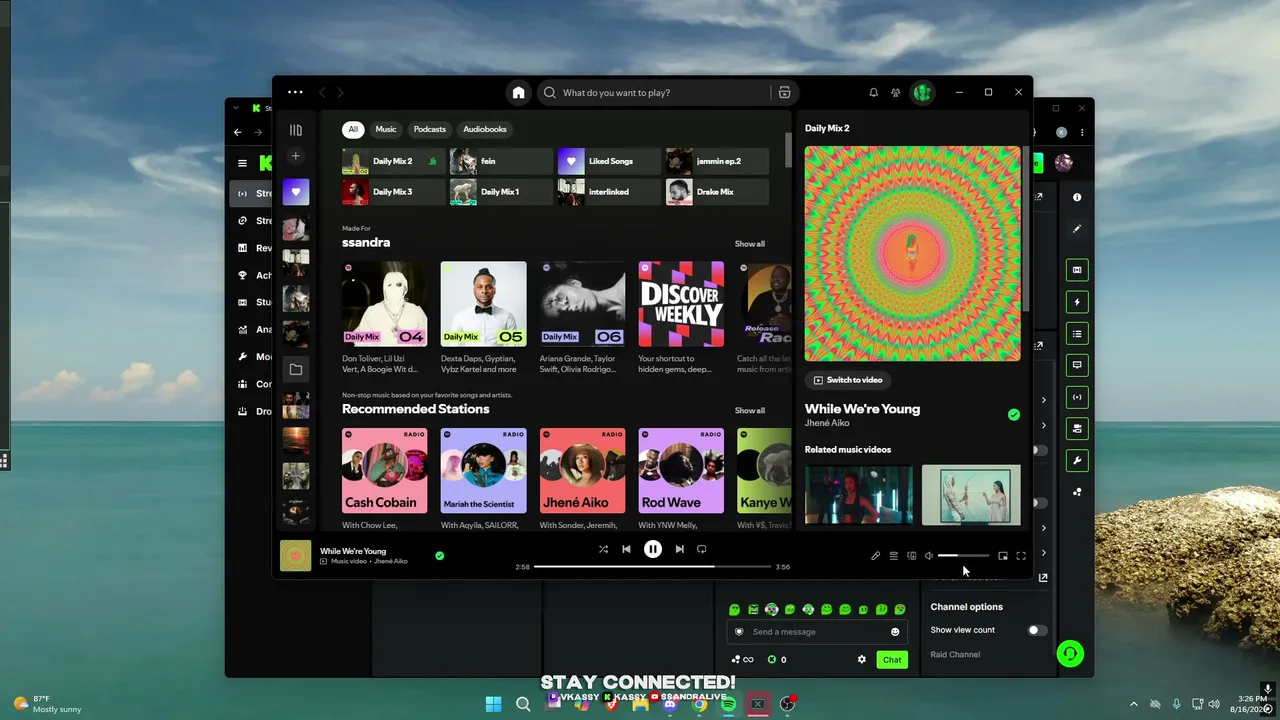Select the Audiobooks filter chip
This screenshot has height=720, width=1280.
point(485,129)
